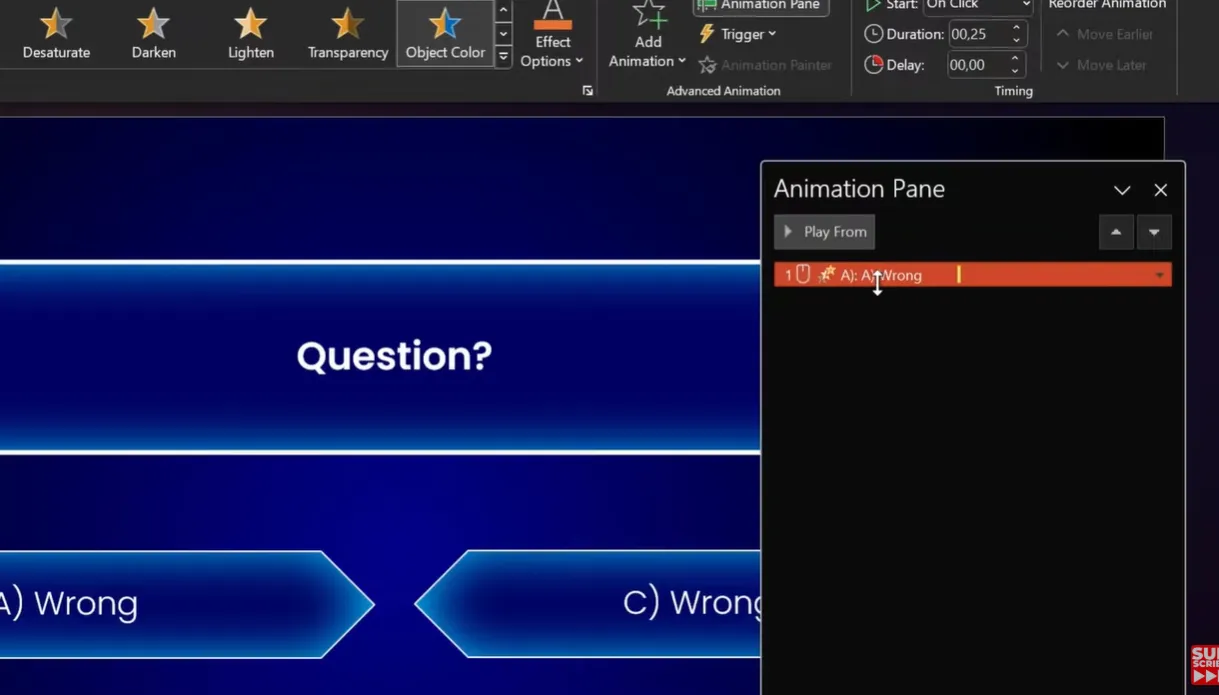Screen dimensions: 1219x695
Task: Open the 'A): A) Wrong' animation item dropdown
Action: [x=1159, y=275]
